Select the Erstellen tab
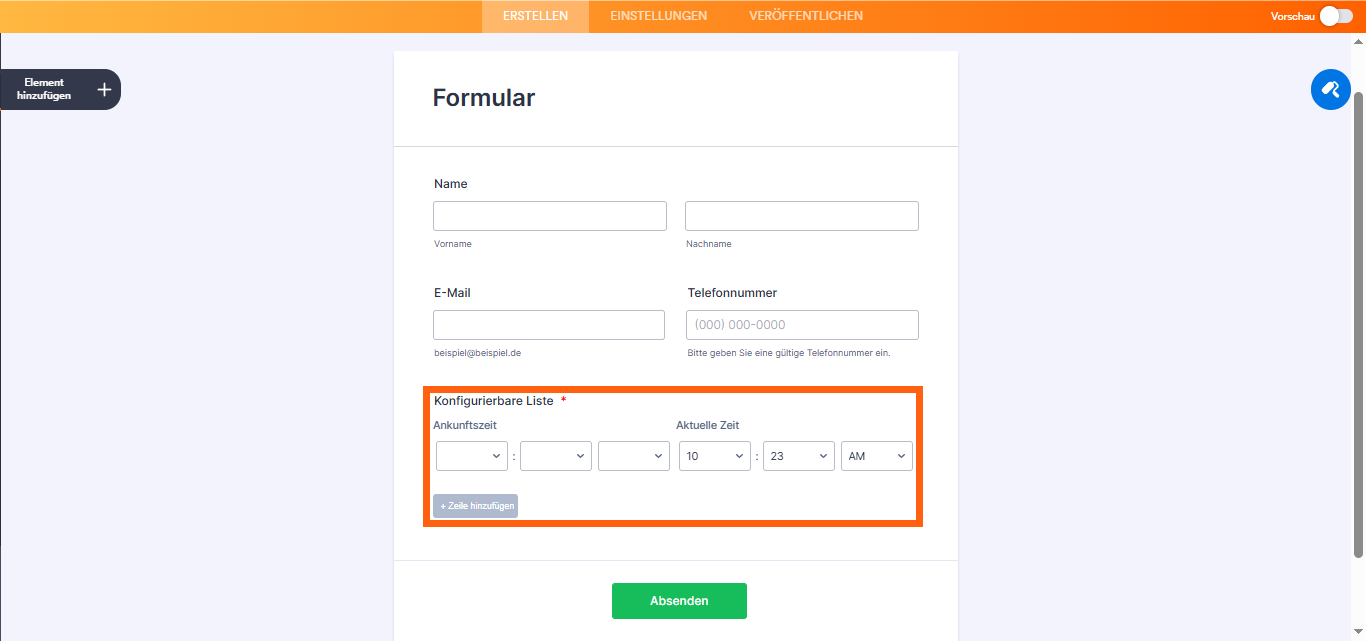This screenshot has width=1366, height=641. 536,16
